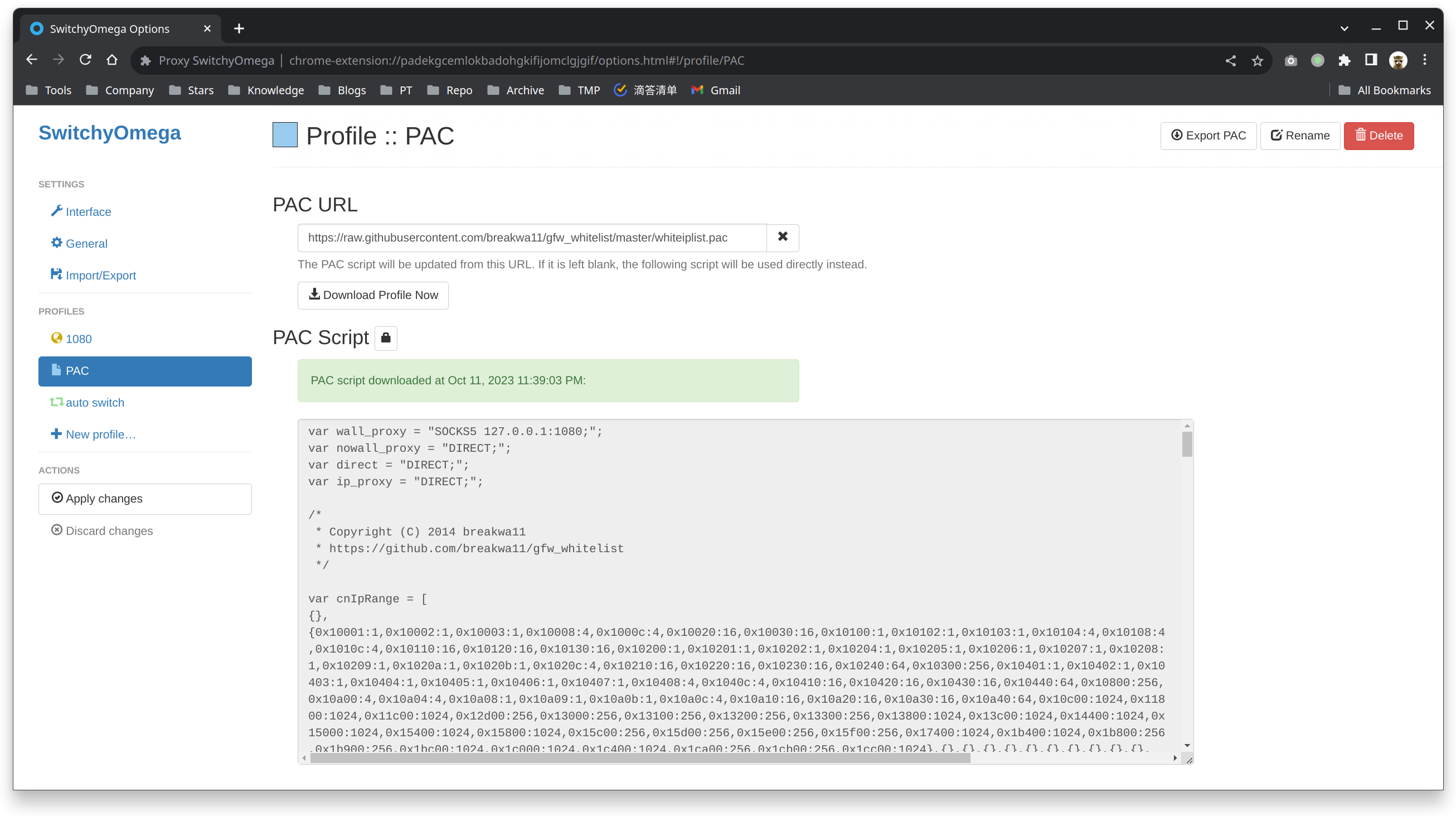Click Download Profile Now
This screenshot has height=816, width=1456.
[x=372, y=295]
